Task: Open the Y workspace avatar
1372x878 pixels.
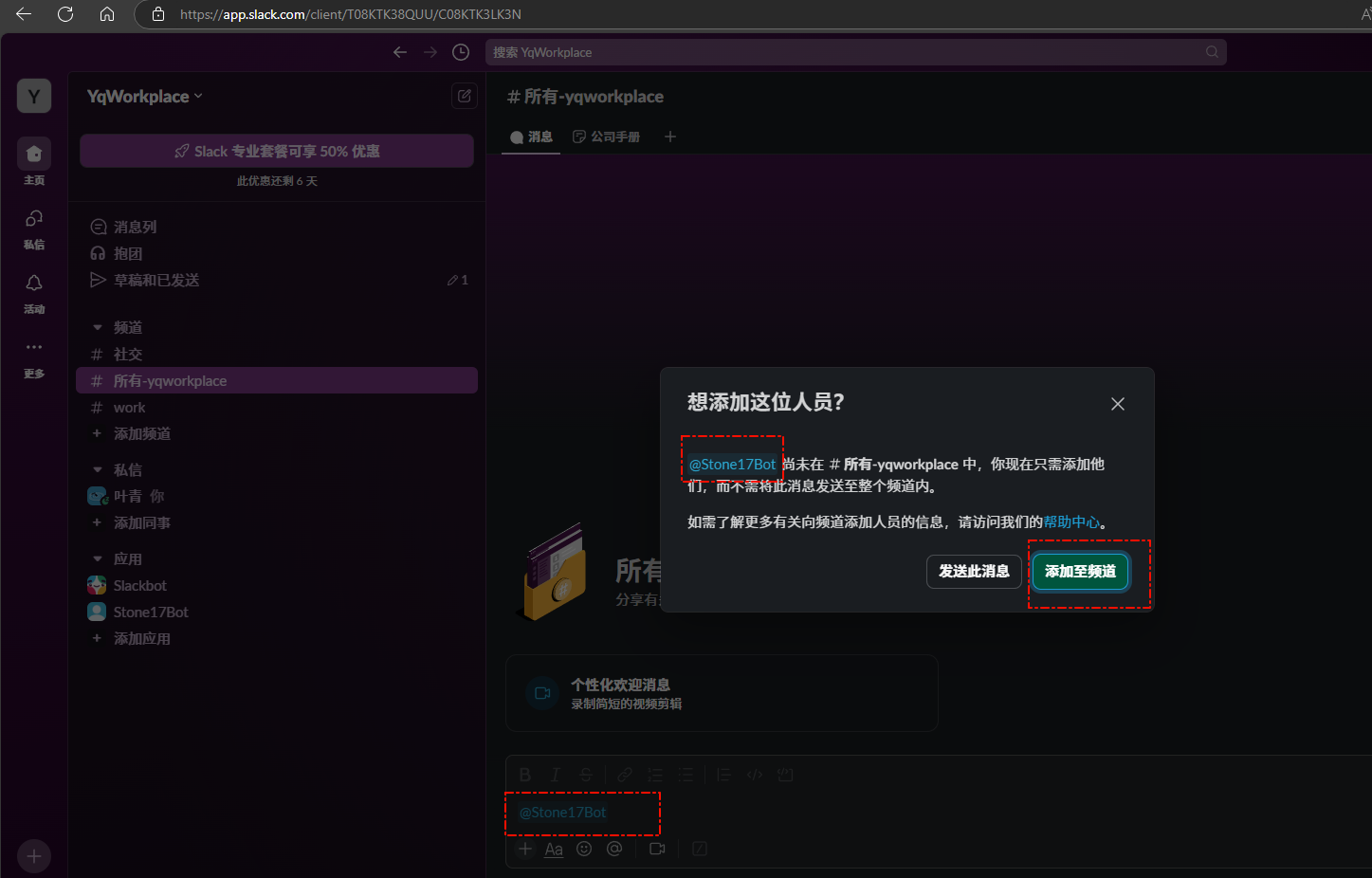Action: pos(34,96)
